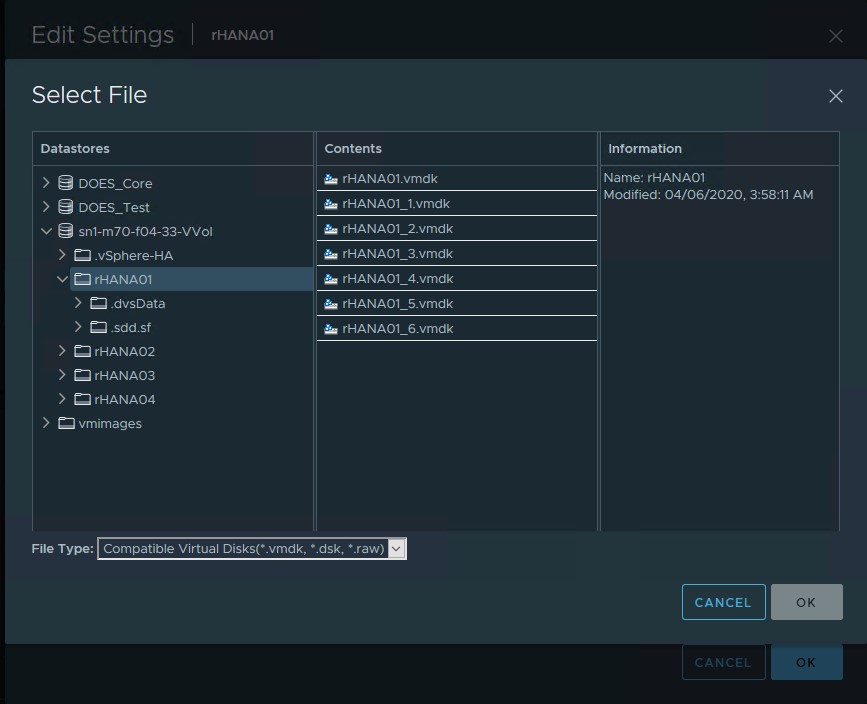This screenshot has width=867, height=704.
Task: Click OK in Edit Settings window
Action: point(807,662)
